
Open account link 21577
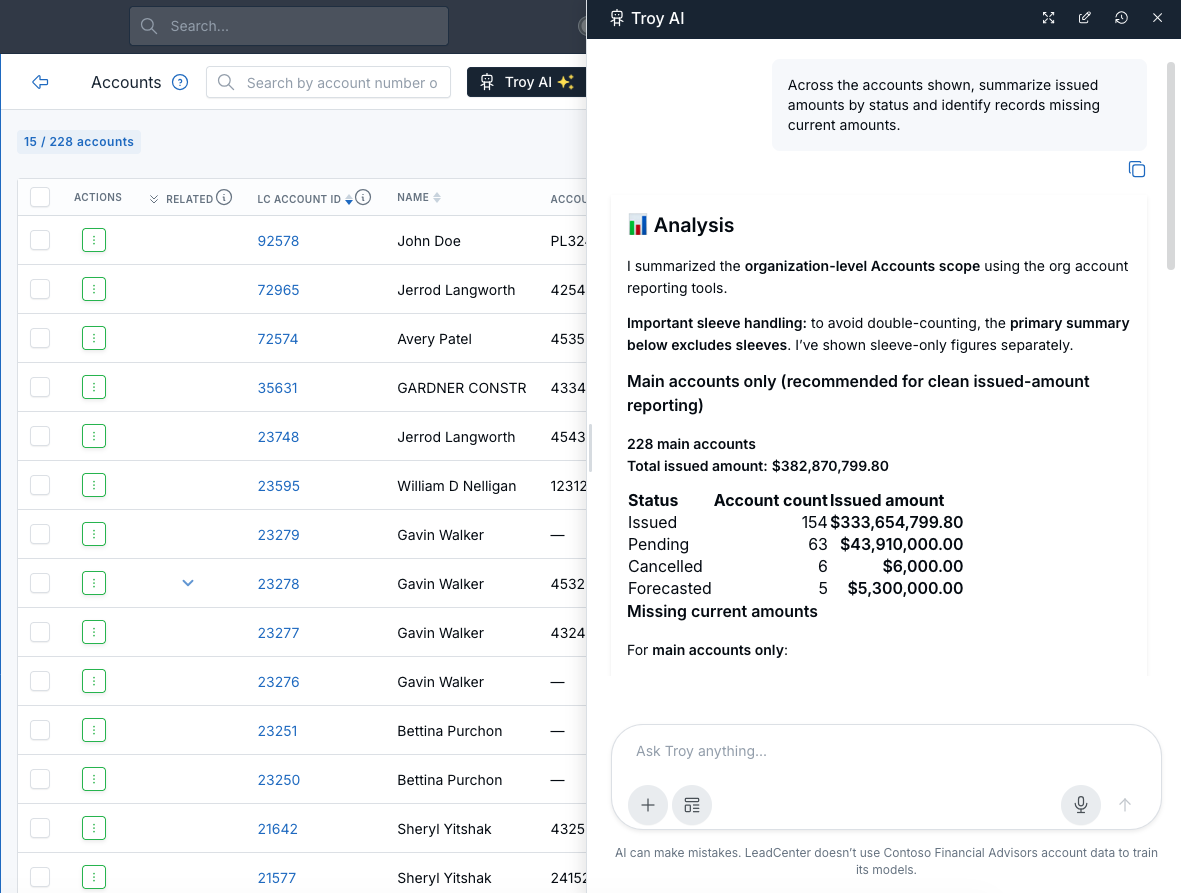click(x=276, y=878)
